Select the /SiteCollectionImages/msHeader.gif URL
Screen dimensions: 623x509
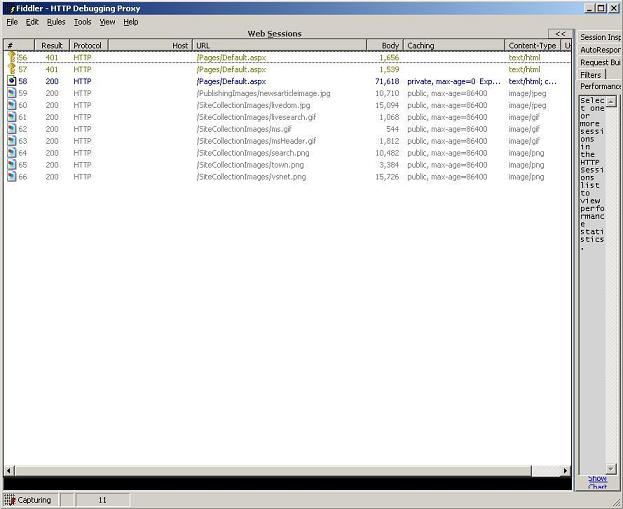tap(256, 141)
